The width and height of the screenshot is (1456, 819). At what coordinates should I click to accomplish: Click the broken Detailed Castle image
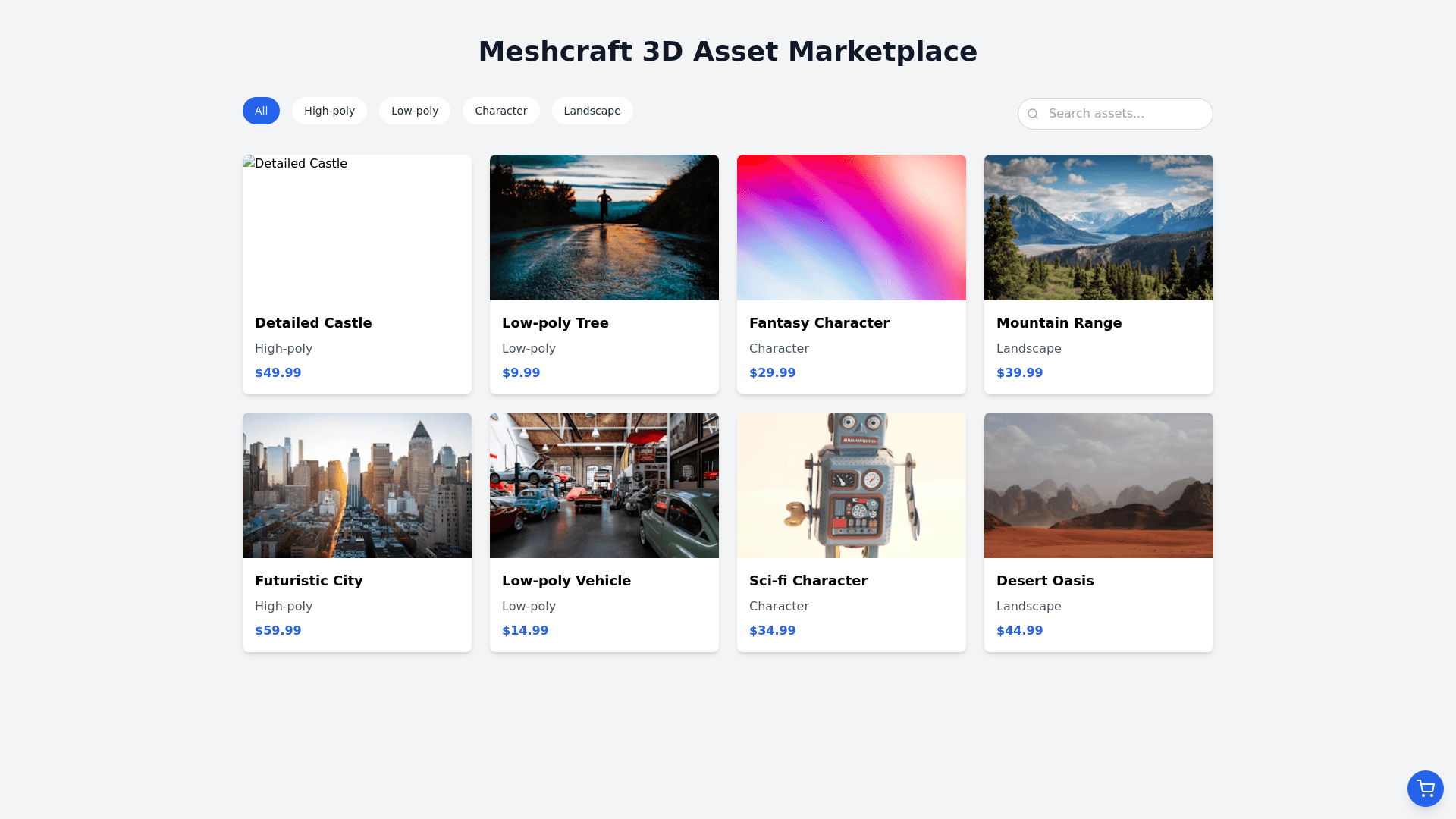357,227
